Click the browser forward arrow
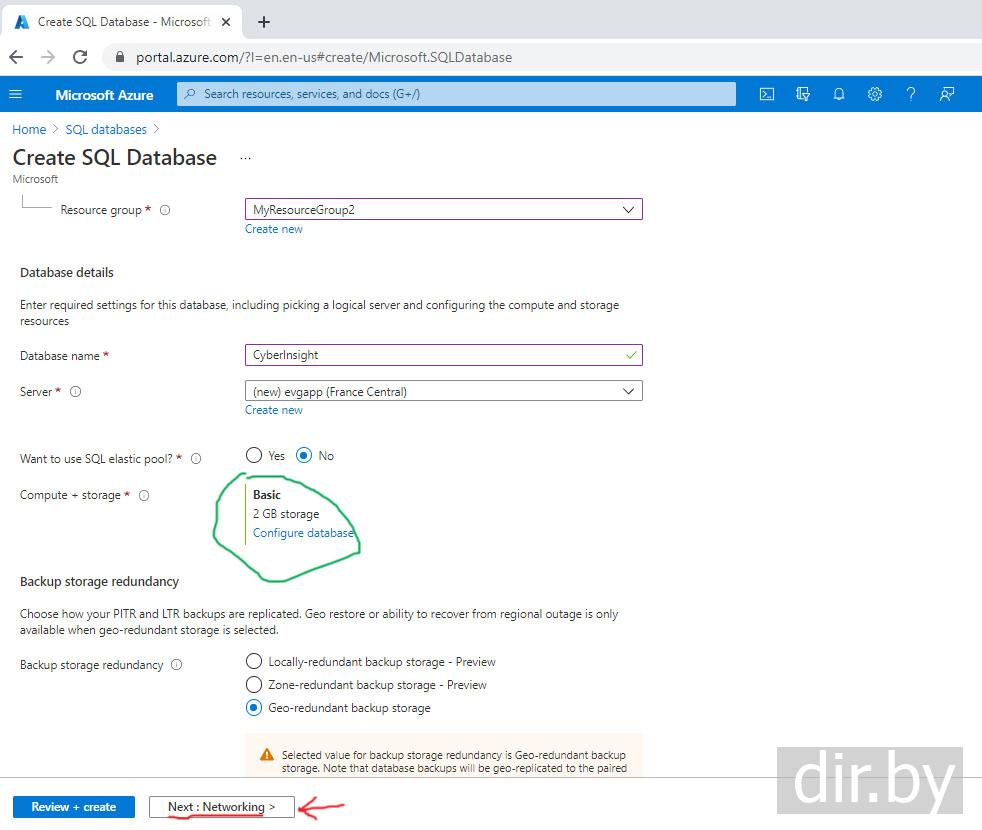The height and width of the screenshot is (830, 982). (x=48, y=57)
